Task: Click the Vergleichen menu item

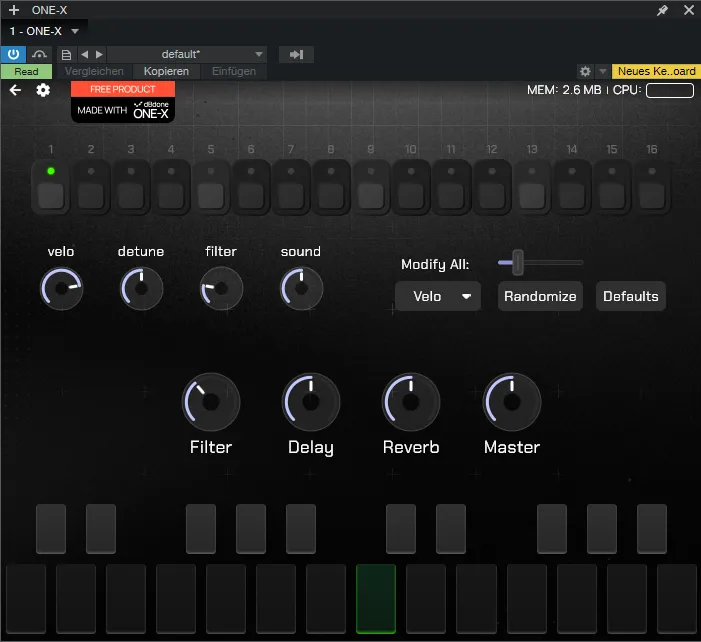Action: (x=94, y=72)
